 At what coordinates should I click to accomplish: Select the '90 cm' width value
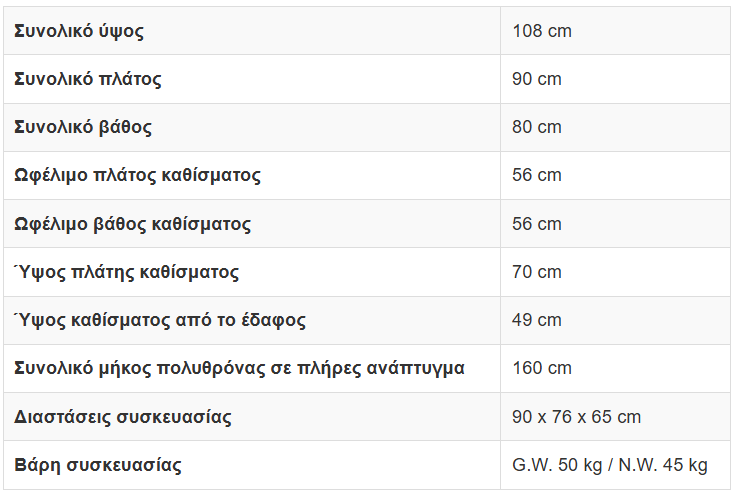click(x=537, y=79)
